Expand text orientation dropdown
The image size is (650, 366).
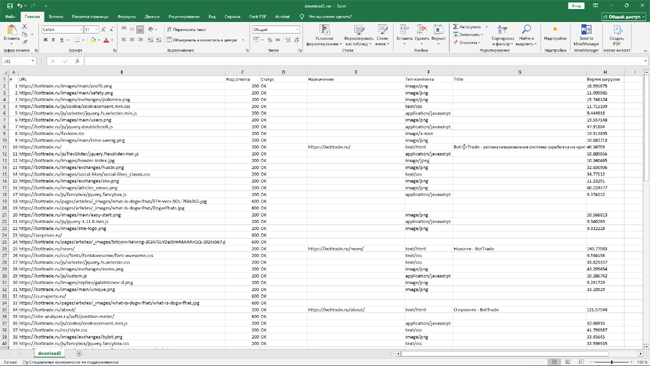(x=156, y=29)
